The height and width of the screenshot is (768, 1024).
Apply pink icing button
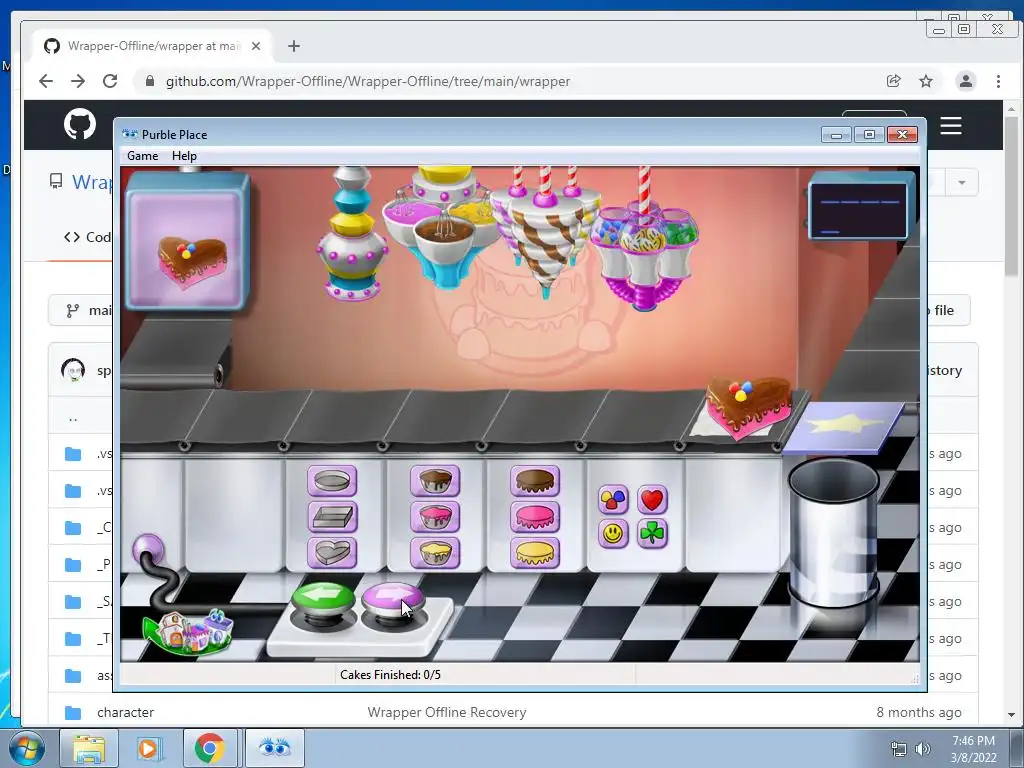534,517
